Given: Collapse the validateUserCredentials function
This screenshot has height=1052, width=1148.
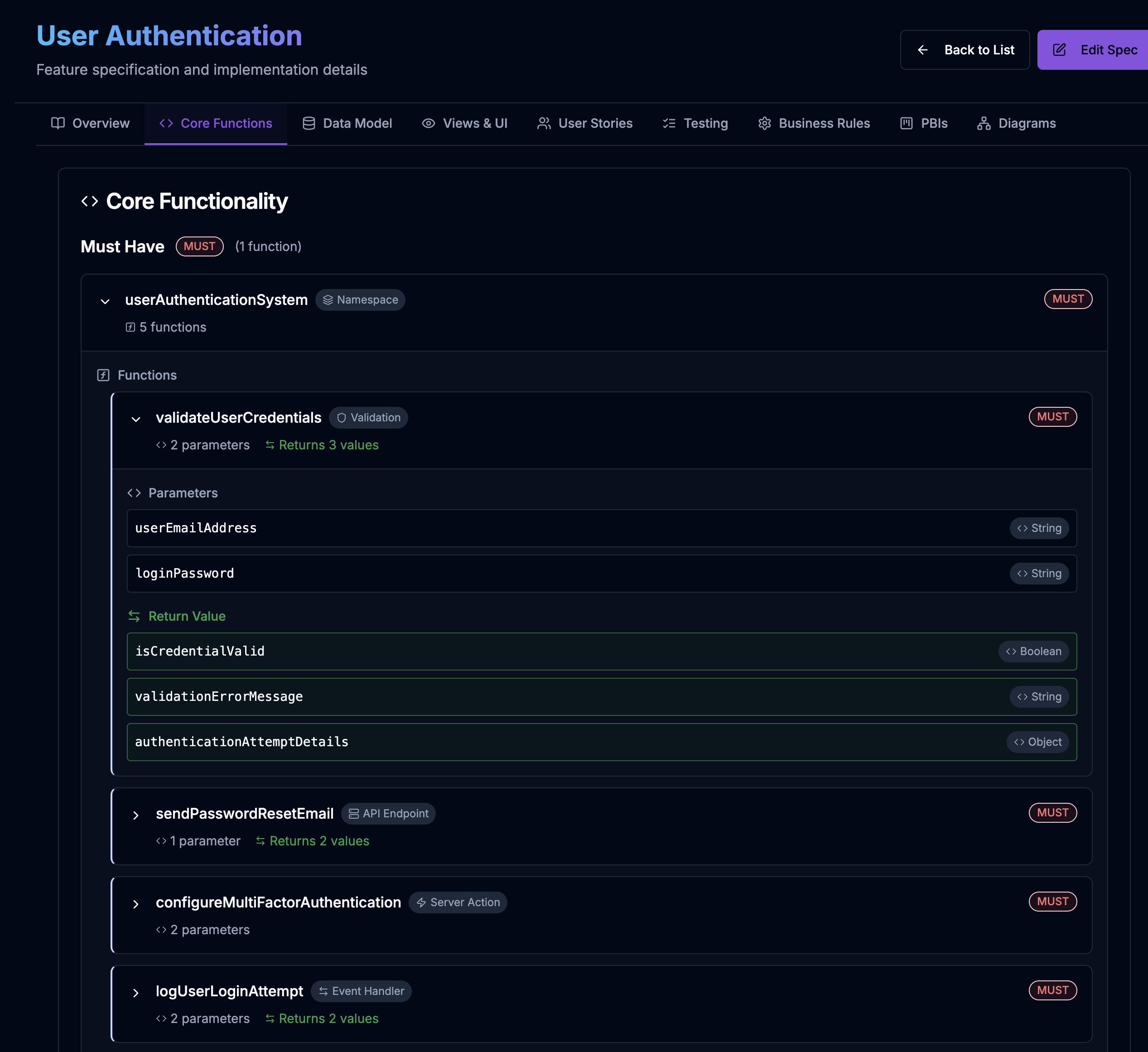Looking at the screenshot, I should point(135,419).
